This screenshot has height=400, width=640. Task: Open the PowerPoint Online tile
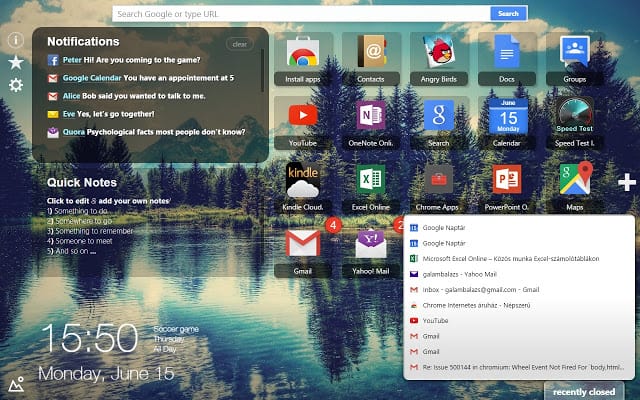507,187
